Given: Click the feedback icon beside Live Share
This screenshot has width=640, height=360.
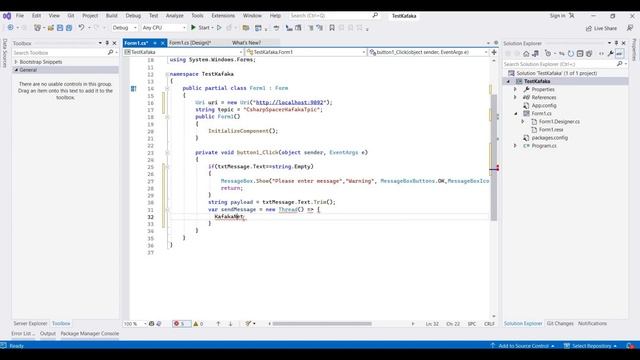Looking at the screenshot, I should pos(630,28).
